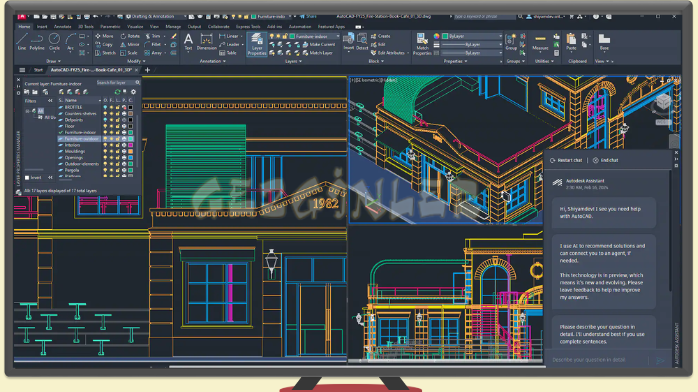698x392 pixels.
Task: Select the Scale tool
Action: pyautogui.click(x=129, y=53)
